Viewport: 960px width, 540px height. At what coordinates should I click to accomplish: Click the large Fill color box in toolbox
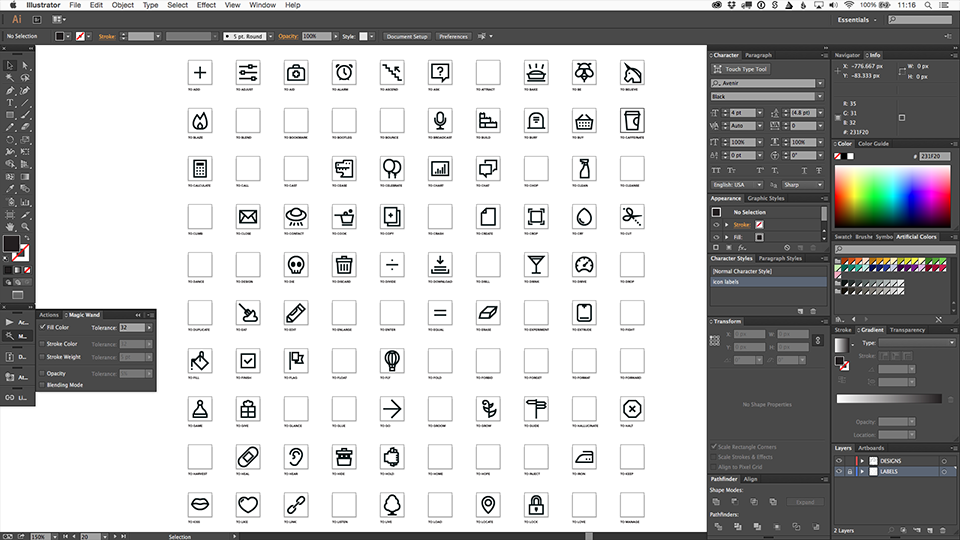(x=11, y=243)
